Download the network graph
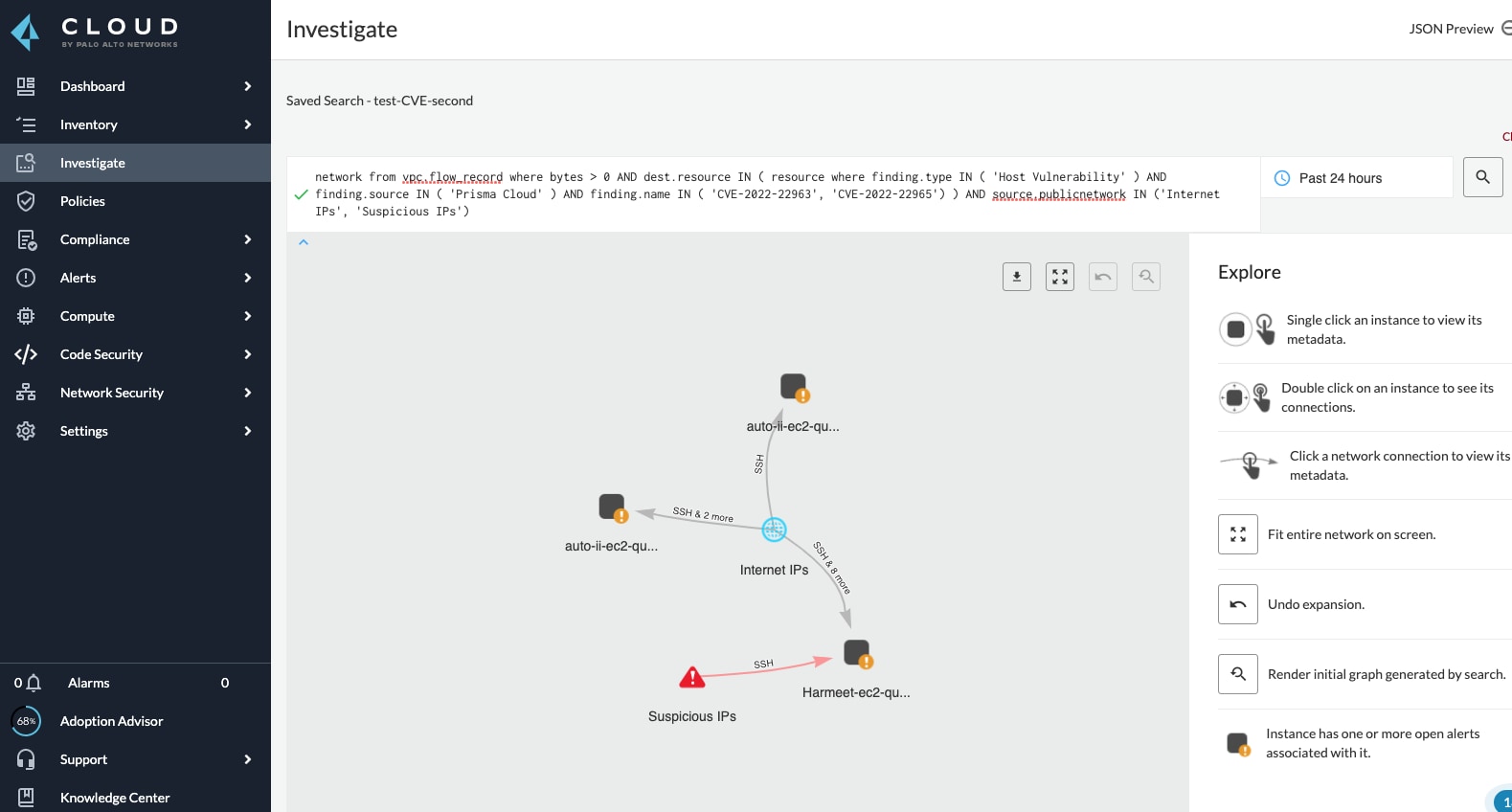 point(1017,277)
